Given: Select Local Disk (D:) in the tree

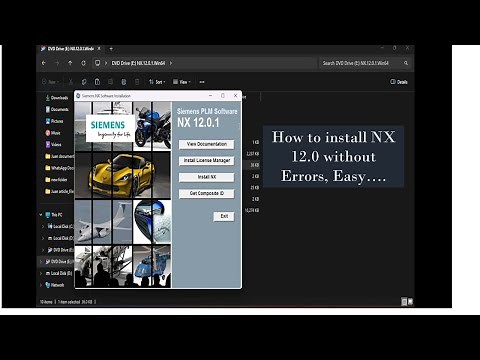Looking at the screenshot, I should pyautogui.click(x=60, y=238).
